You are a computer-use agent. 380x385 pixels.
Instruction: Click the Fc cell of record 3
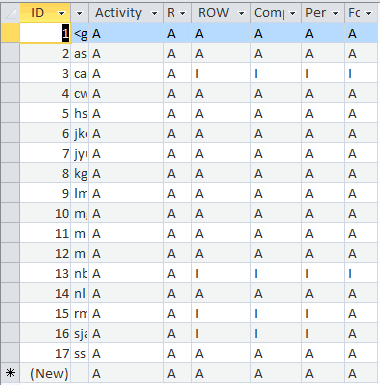pyautogui.click(x=362, y=73)
